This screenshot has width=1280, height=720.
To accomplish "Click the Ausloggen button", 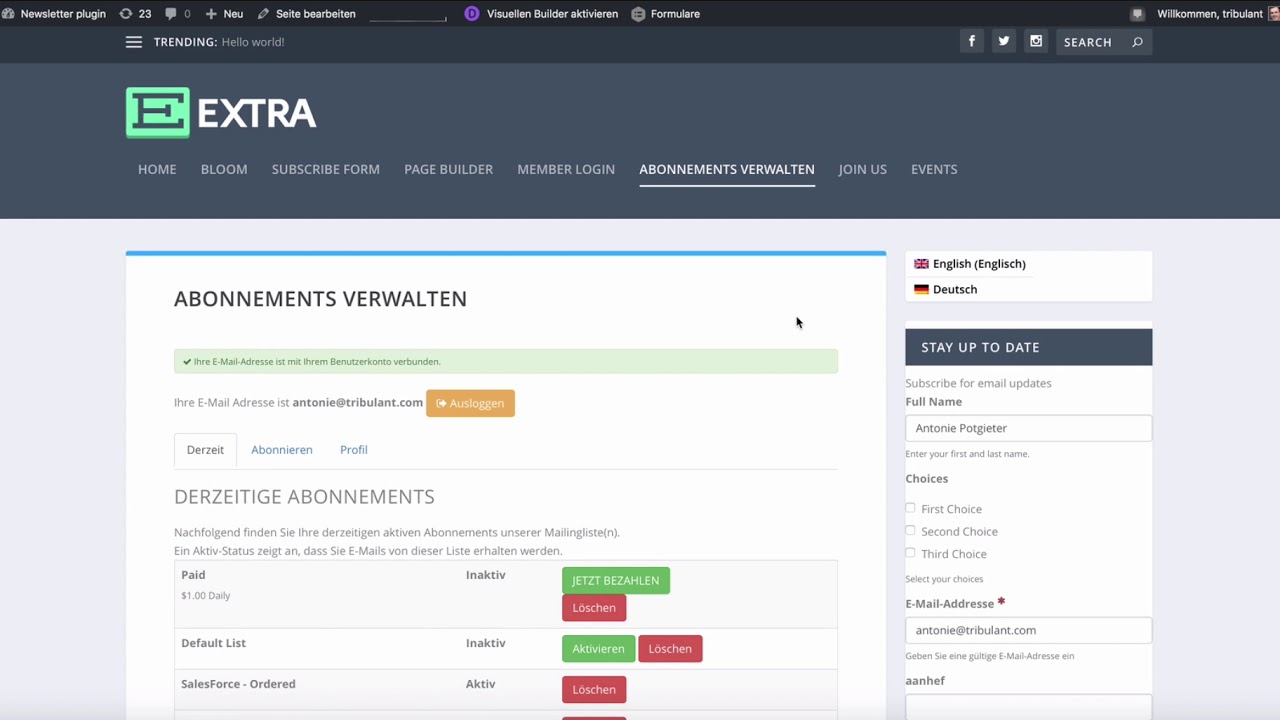I will pyautogui.click(x=470, y=403).
